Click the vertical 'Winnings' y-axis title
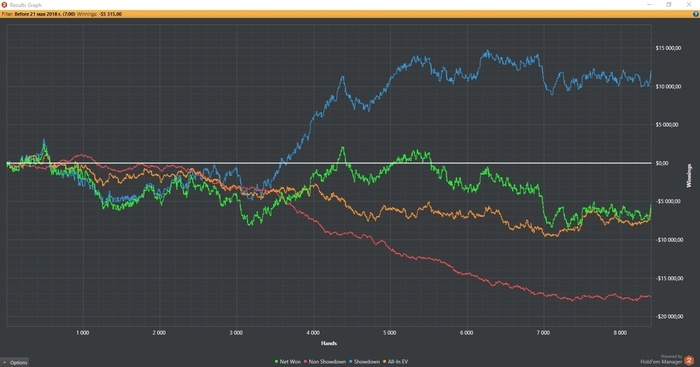Viewport: 700px width, 367px height. click(x=689, y=175)
